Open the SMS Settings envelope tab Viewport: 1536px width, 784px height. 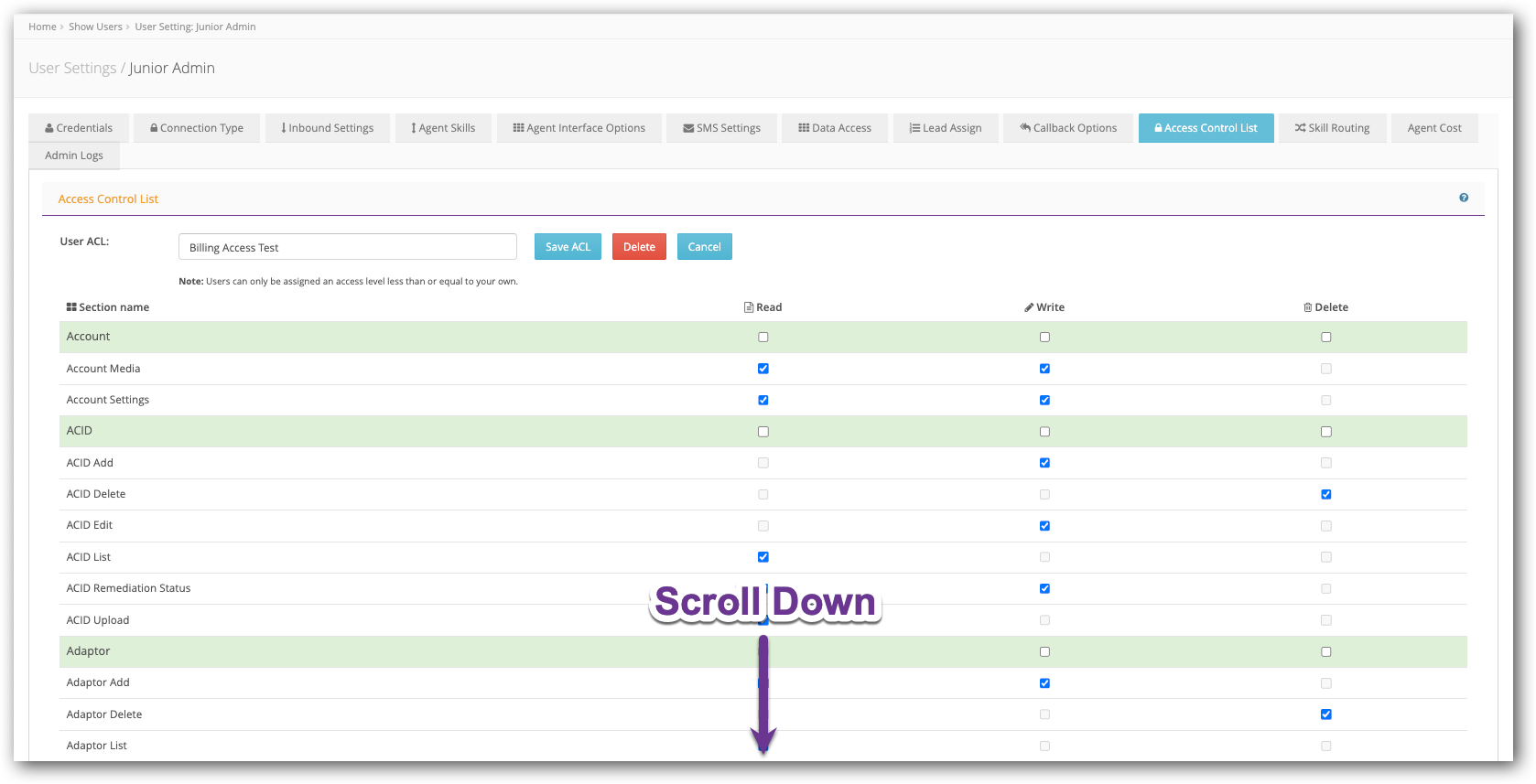[x=721, y=128]
